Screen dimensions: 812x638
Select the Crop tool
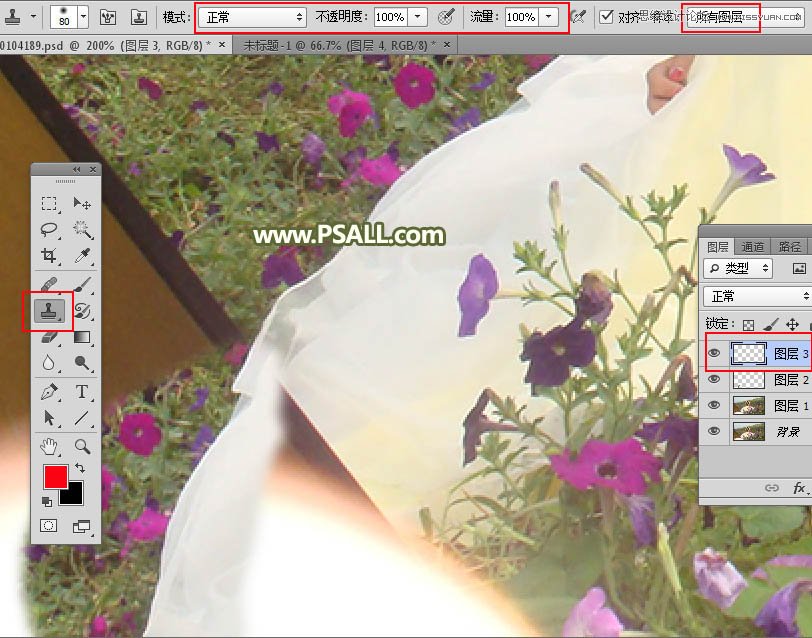coord(49,255)
